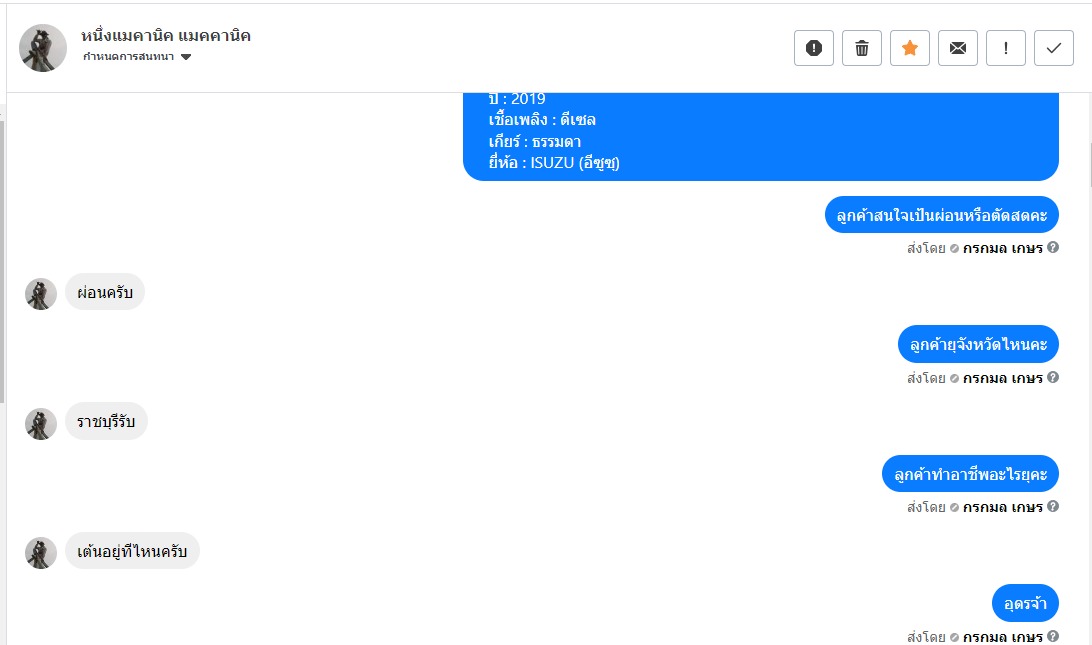Mark conversation done with checkmark button
Screen dimensions: 1092x645
[1054, 48]
